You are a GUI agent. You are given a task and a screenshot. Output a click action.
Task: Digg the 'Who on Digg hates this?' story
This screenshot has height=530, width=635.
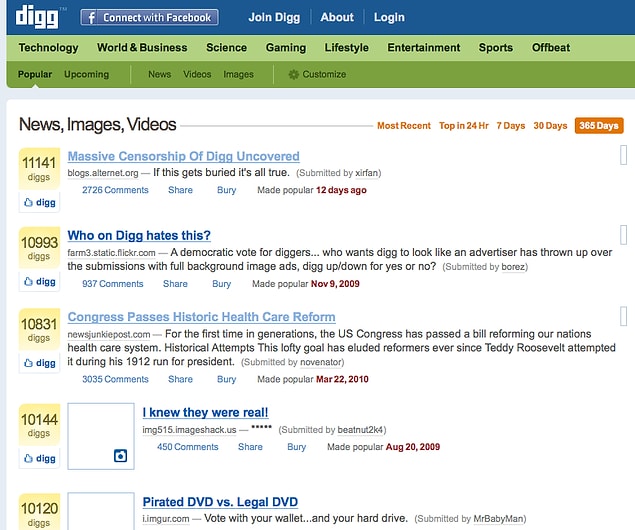39,281
